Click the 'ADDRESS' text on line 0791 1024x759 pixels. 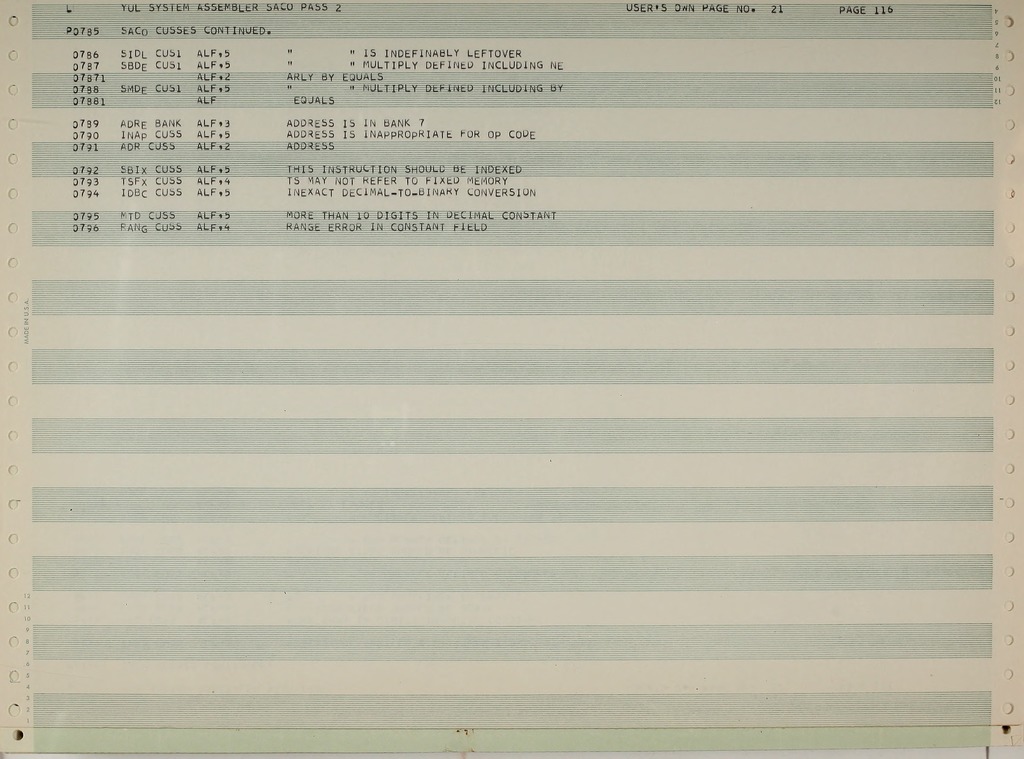click(310, 146)
